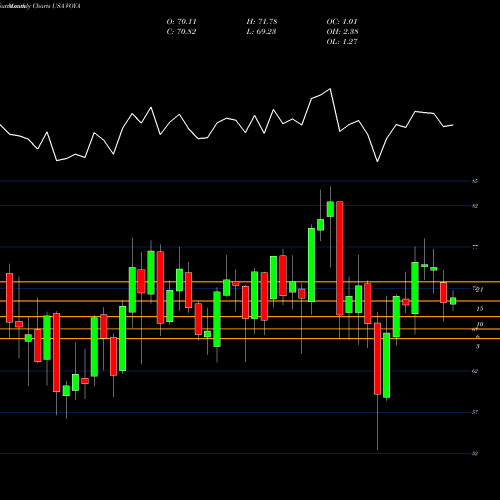The height and width of the screenshot is (500, 500).
Task: Click the 57 price axis label
Action: (475, 412)
